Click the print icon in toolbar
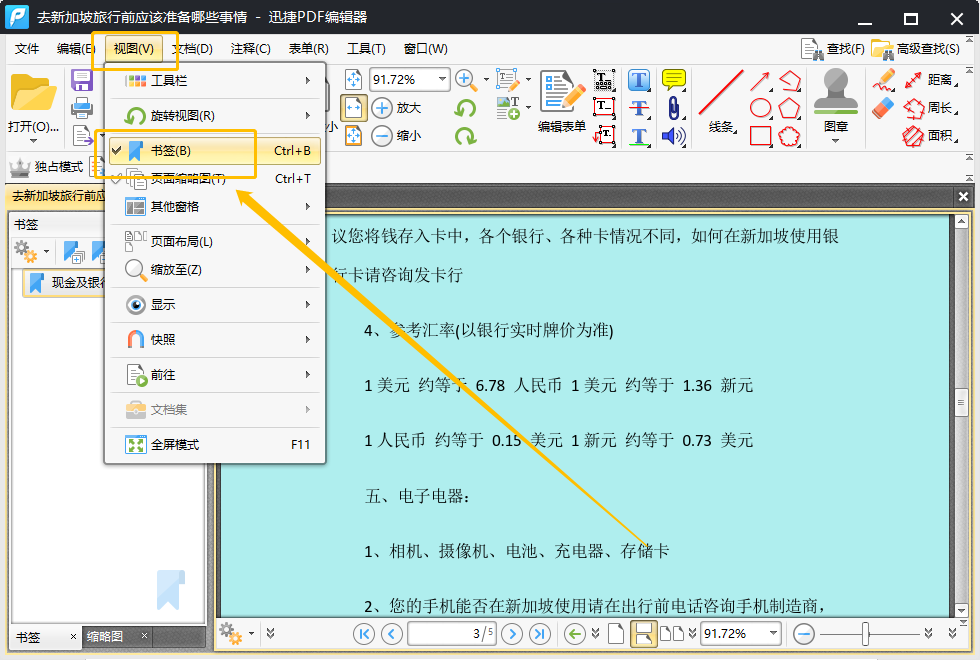Viewport: 980px width, 660px height. pyautogui.click(x=82, y=108)
